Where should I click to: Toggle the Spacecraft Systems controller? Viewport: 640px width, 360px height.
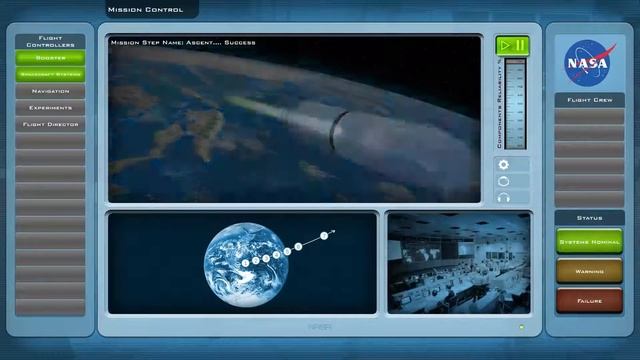[x=50, y=75]
